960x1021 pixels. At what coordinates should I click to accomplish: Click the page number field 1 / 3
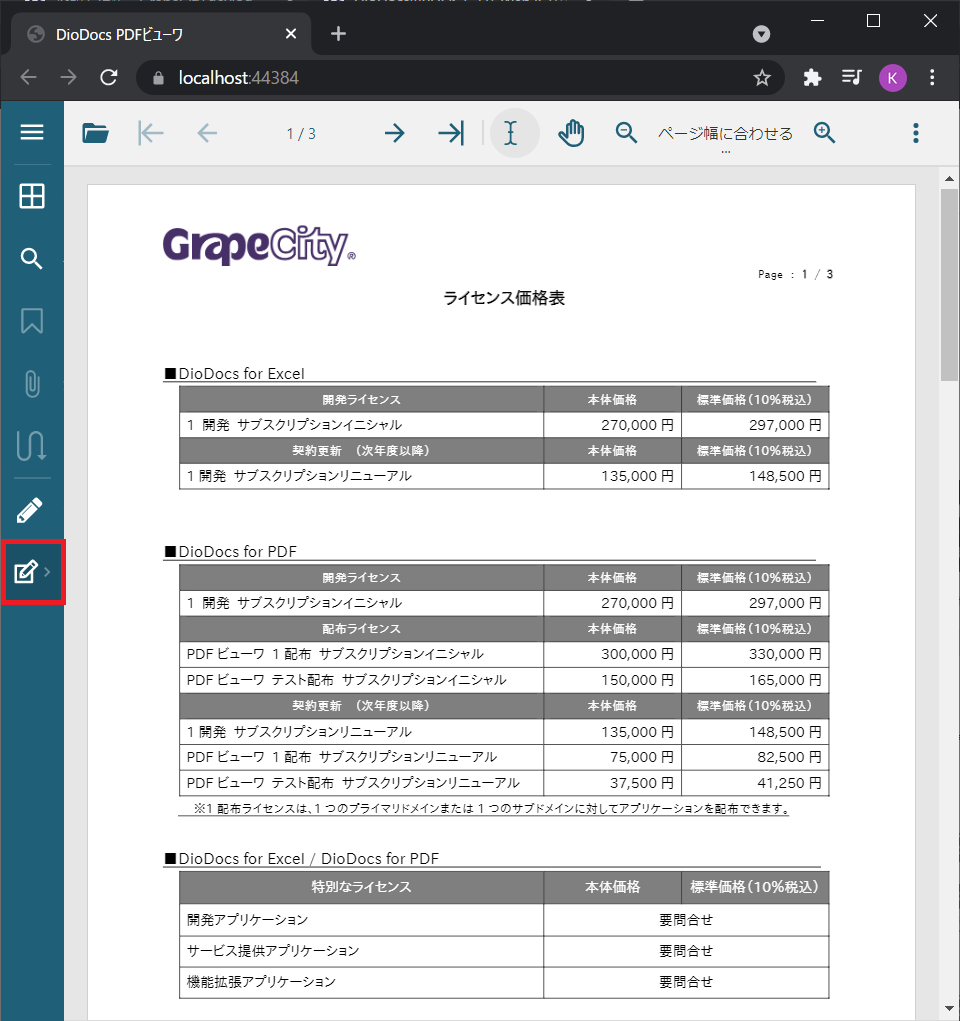pos(302,133)
